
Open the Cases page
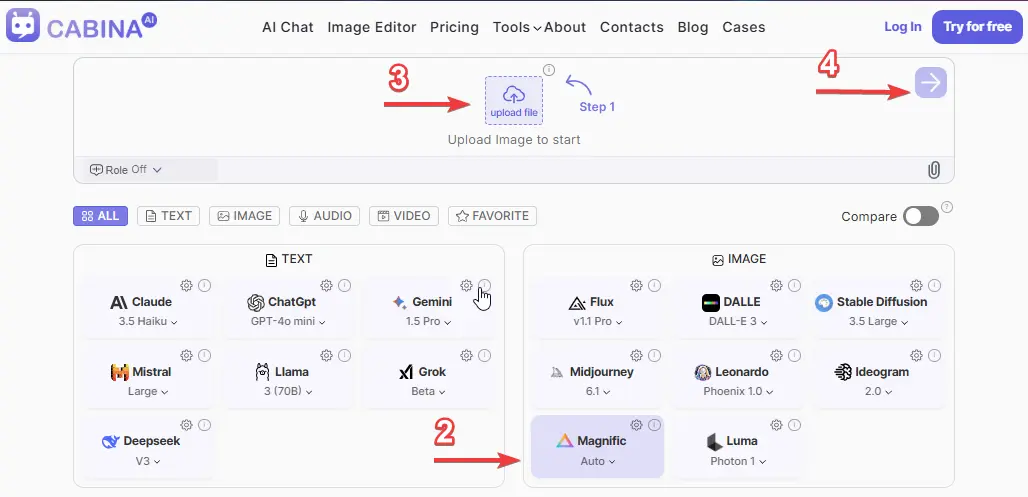pyautogui.click(x=744, y=27)
